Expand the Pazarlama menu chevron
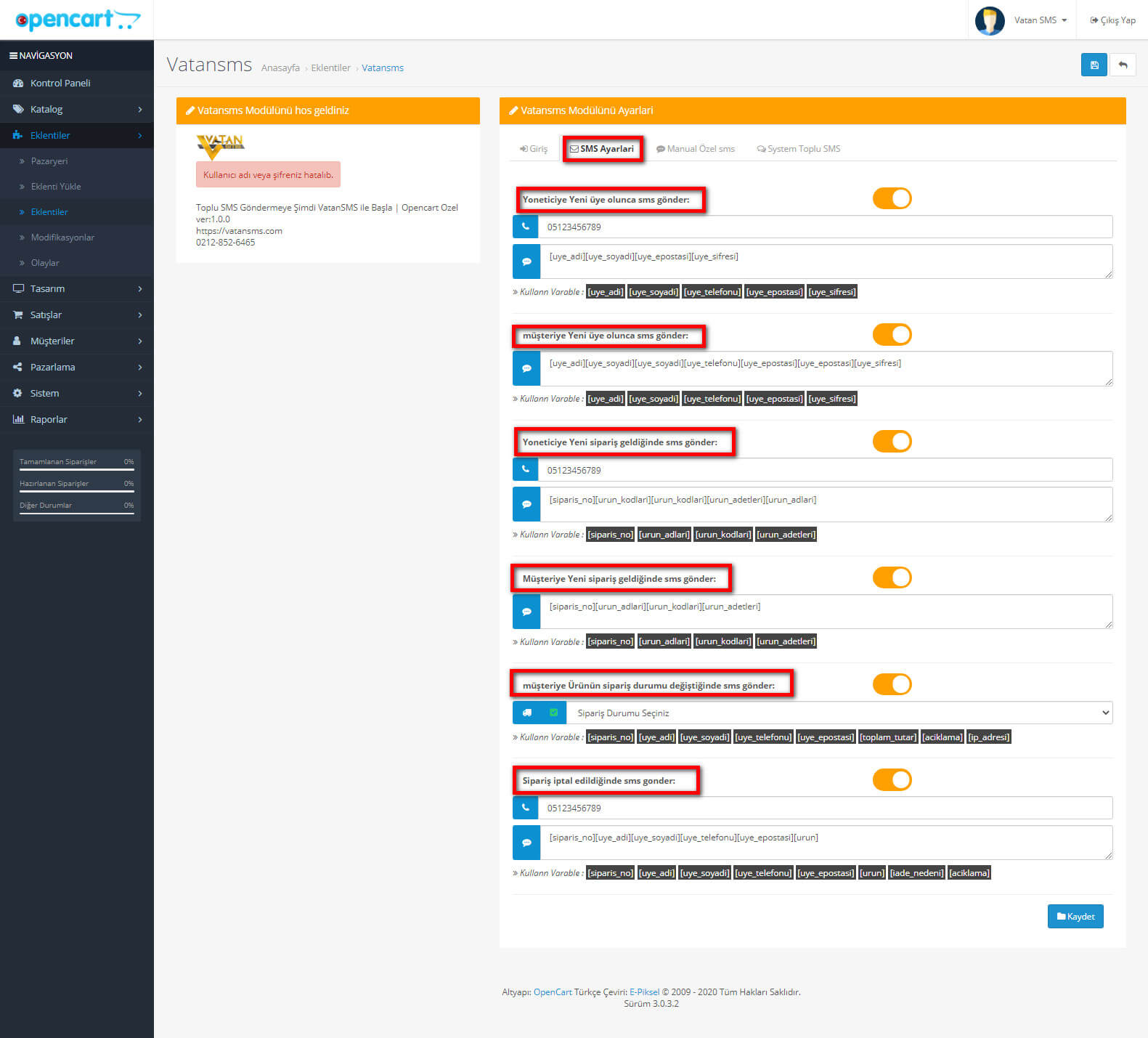Image resolution: width=1148 pixels, height=1038 pixels. coord(140,367)
